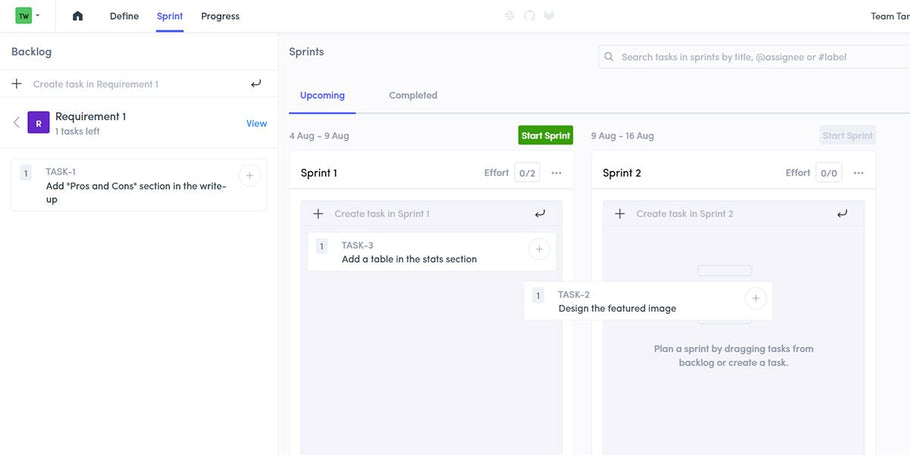Click the Sprint 1 effort 0/2 box

527,173
